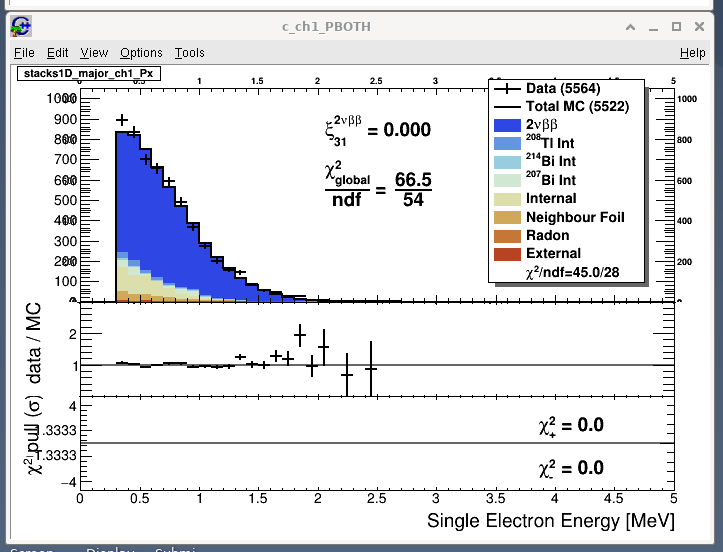The image size is (723, 552).
Task: Open the File menu
Action: (24, 53)
